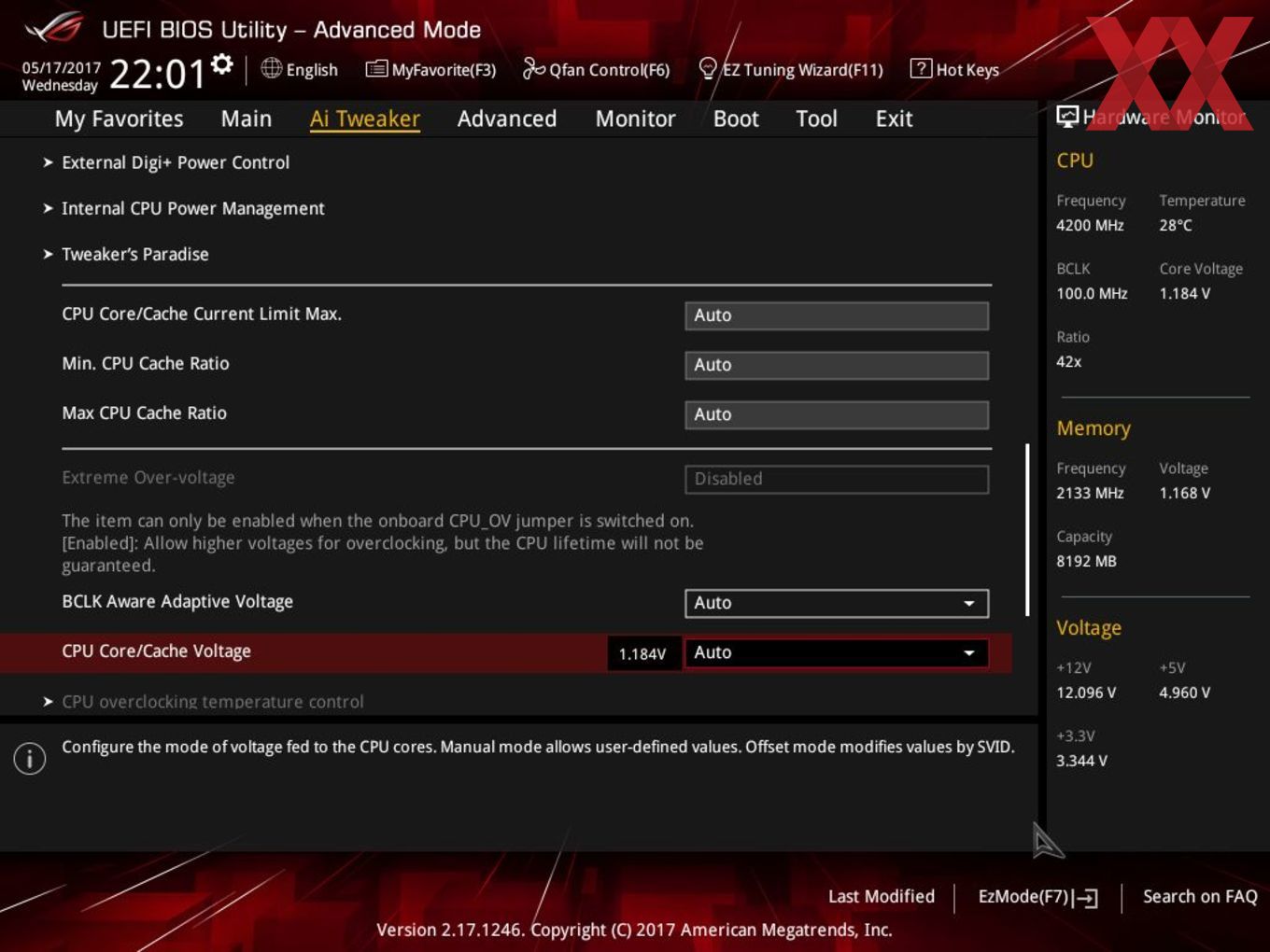Click the 2133 MHz memory frequency value
Viewport: 1270px width, 952px height.
1090,493
